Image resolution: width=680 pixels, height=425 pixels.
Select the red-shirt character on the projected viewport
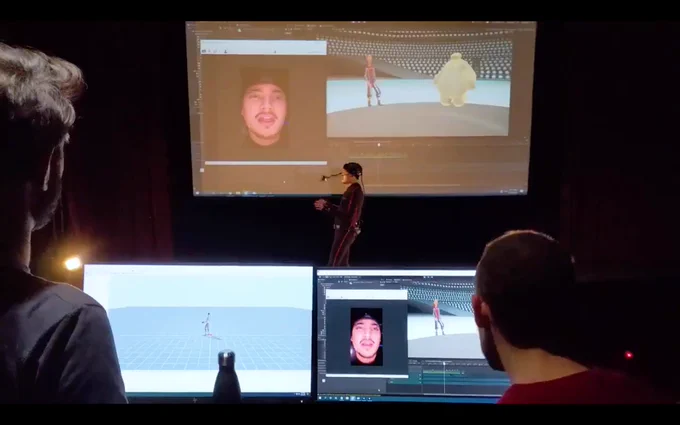pyautogui.click(x=373, y=81)
